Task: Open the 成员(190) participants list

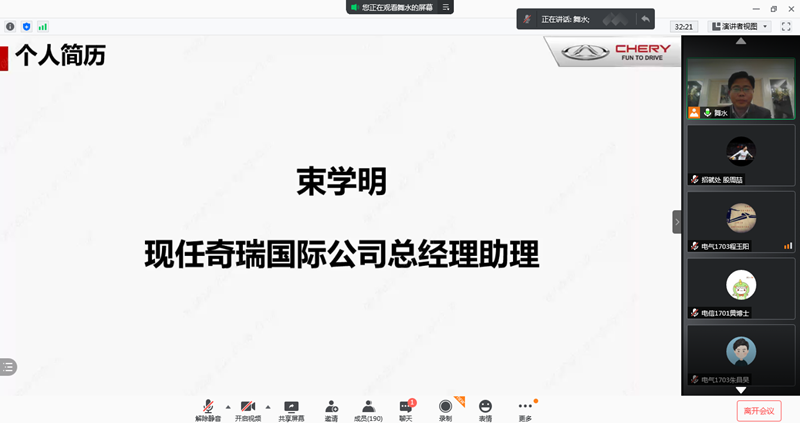Action: (368, 408)
